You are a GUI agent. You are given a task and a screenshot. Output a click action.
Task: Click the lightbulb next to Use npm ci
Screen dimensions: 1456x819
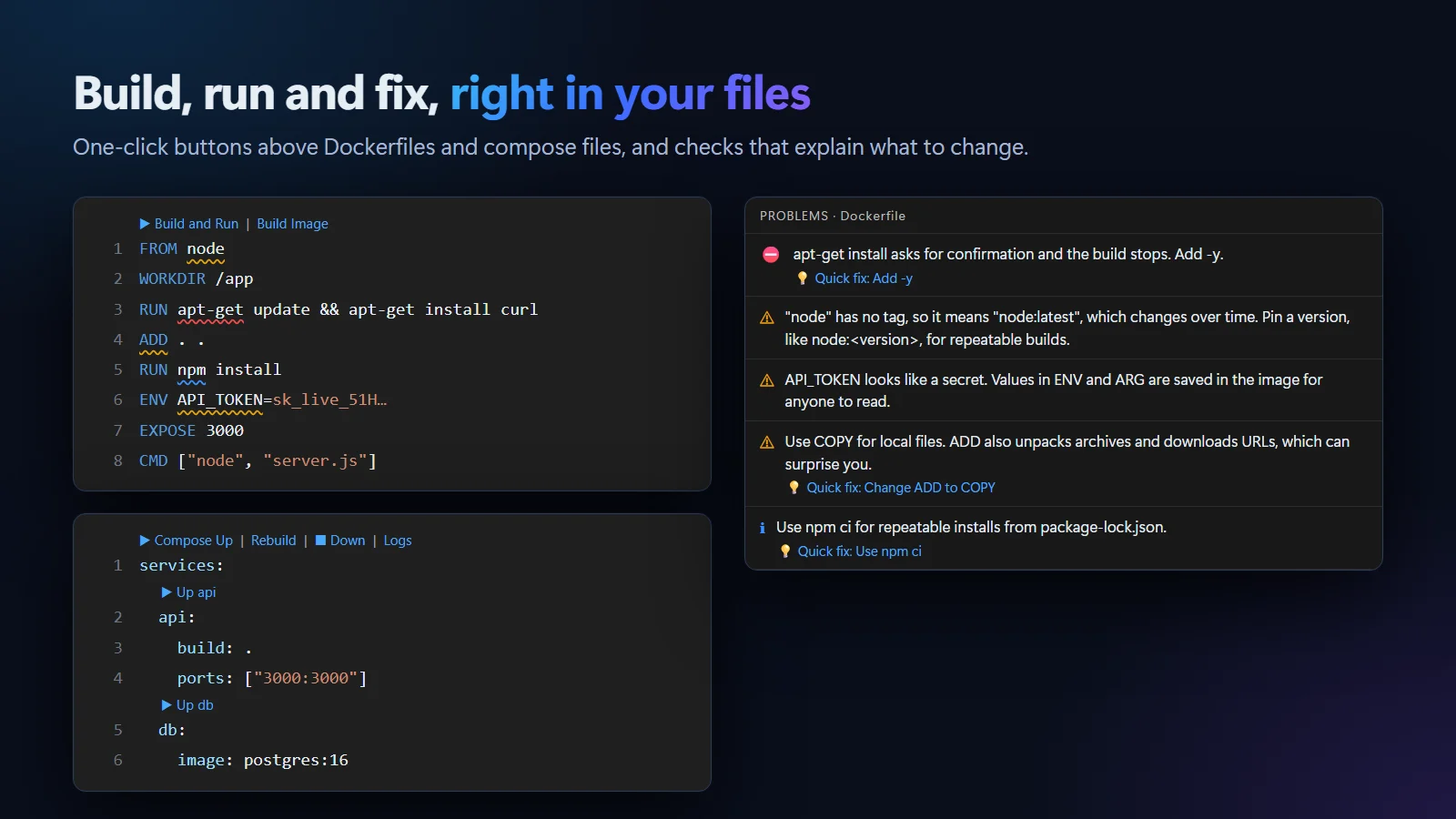point(785,551)
